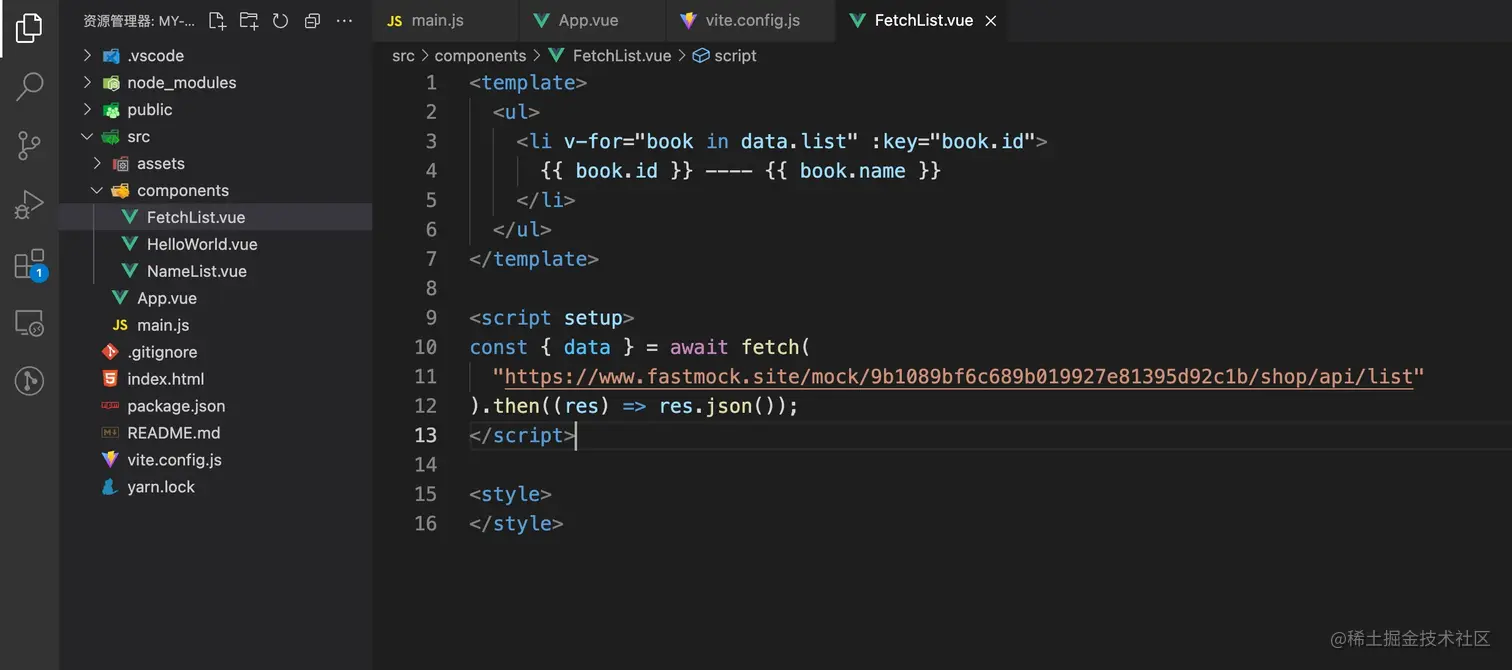Open NameList.vue in the file tree
Screen dimensions: 1512x670
click(216, 271)
